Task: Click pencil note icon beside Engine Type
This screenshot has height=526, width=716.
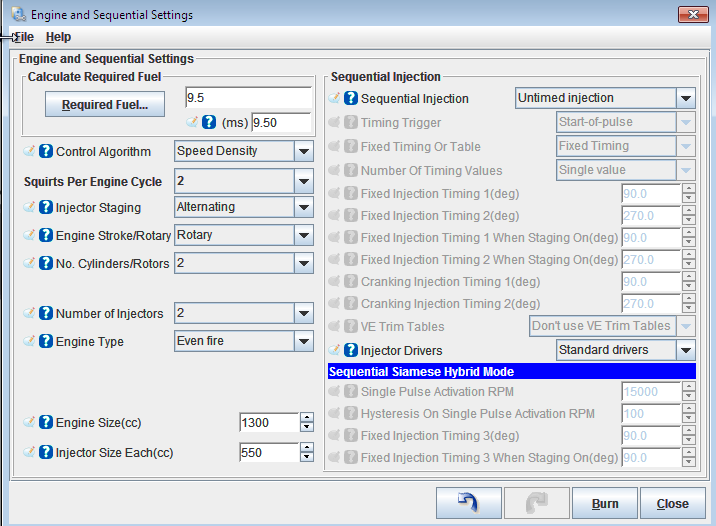Action: 29,341
